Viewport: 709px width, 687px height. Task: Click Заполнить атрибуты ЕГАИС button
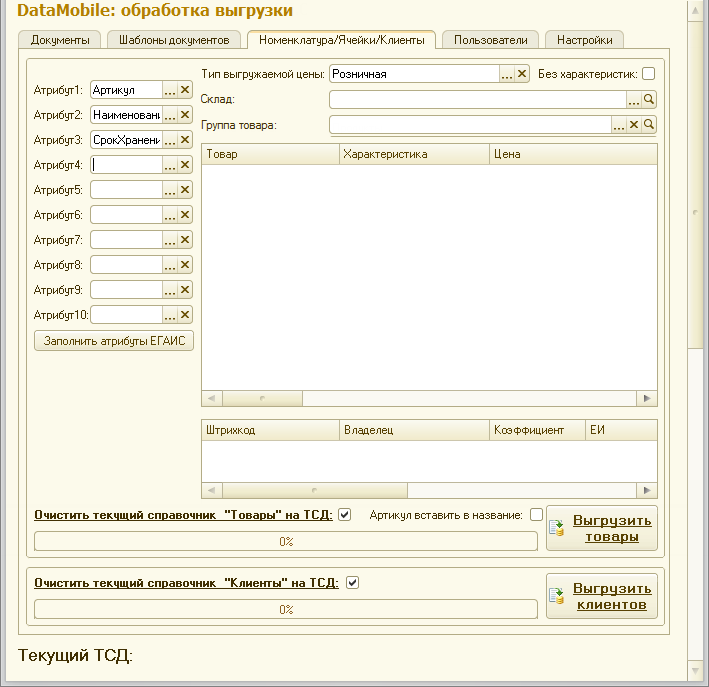[114, 341]
